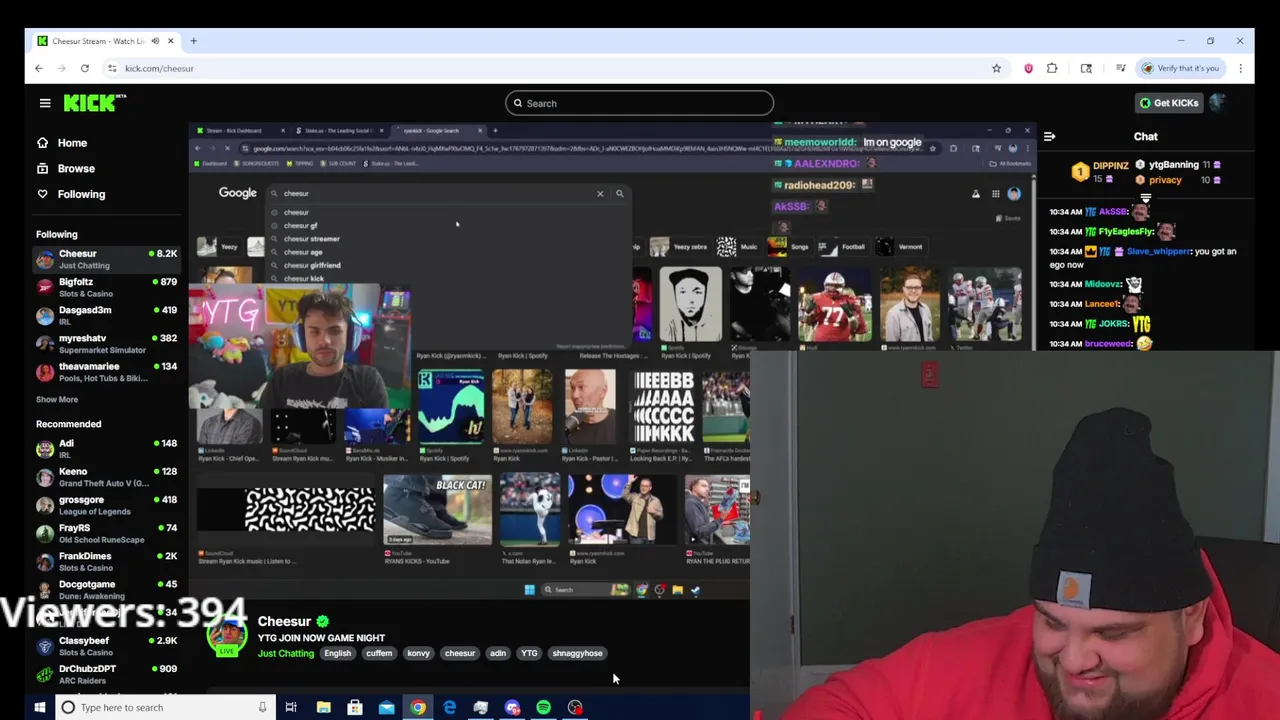Open the Bigfoltz channel in sidebar

[x=106, y=288]
